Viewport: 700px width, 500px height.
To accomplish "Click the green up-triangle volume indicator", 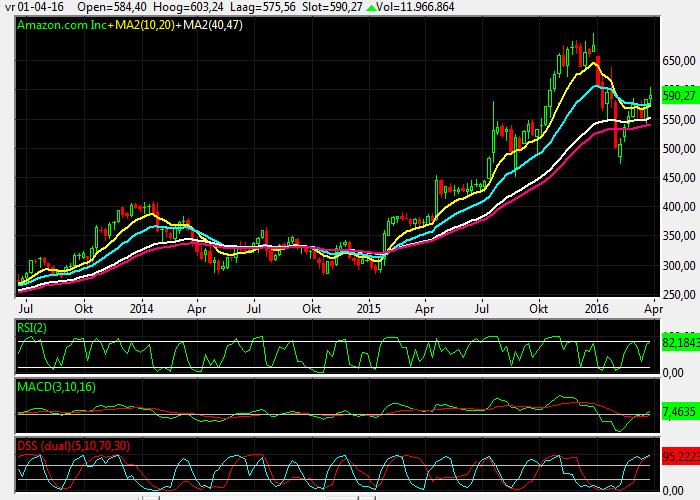I will (x=371, y=8).
